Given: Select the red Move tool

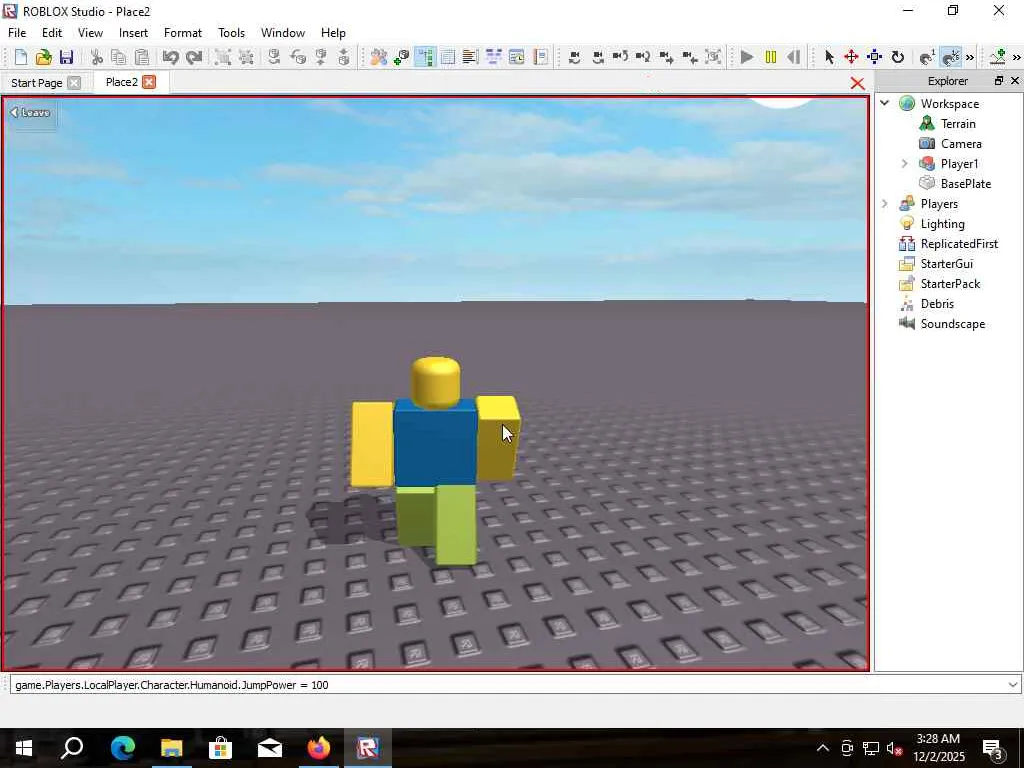Looking at the screenshot, I should pyautogui.click(x=851, y=57).
